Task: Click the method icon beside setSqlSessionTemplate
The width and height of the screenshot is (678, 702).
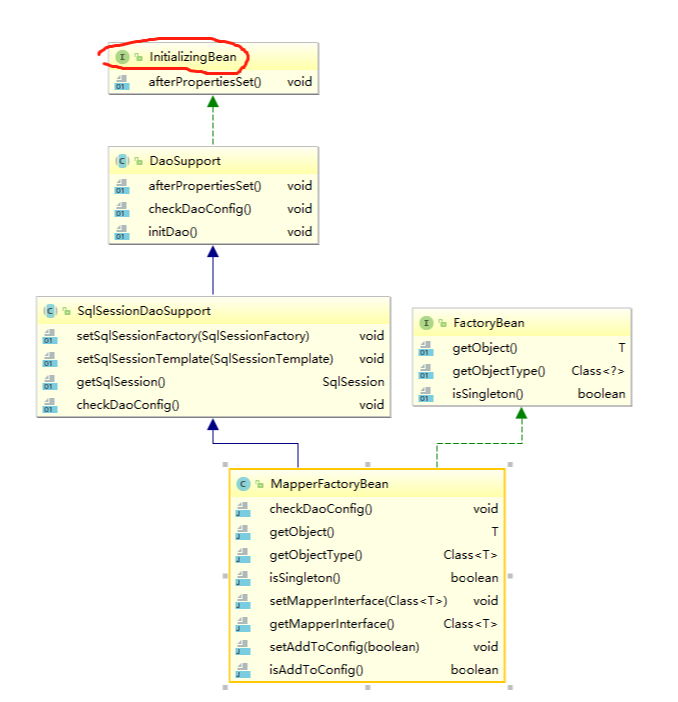Action: (x=50, y=359)
